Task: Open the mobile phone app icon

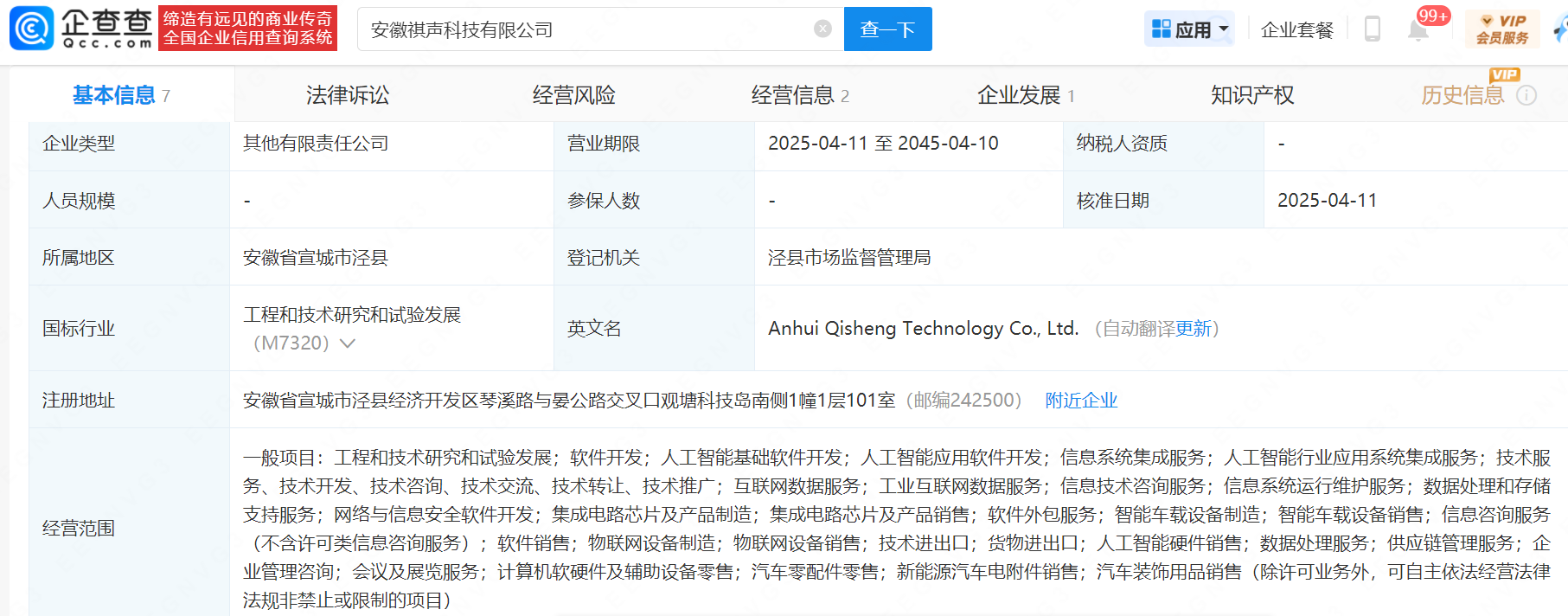Action: click(1372, 29)
